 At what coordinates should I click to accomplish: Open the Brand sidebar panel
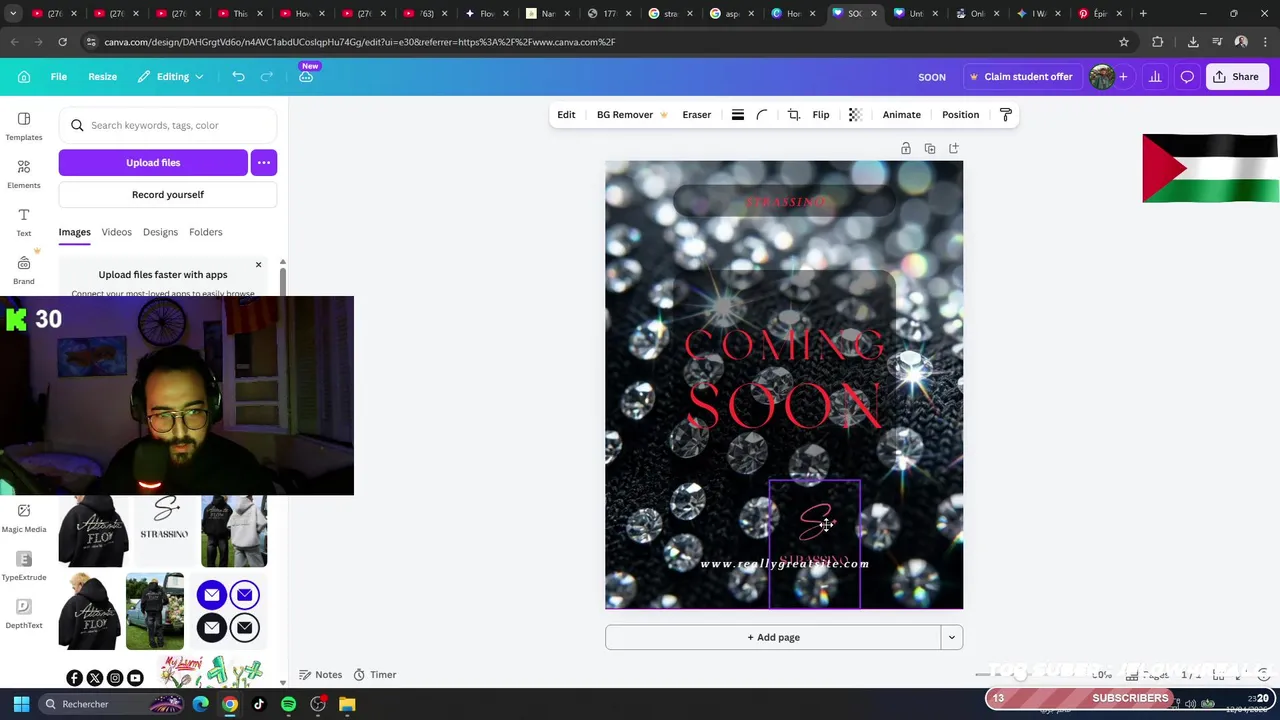pos(24,270)
